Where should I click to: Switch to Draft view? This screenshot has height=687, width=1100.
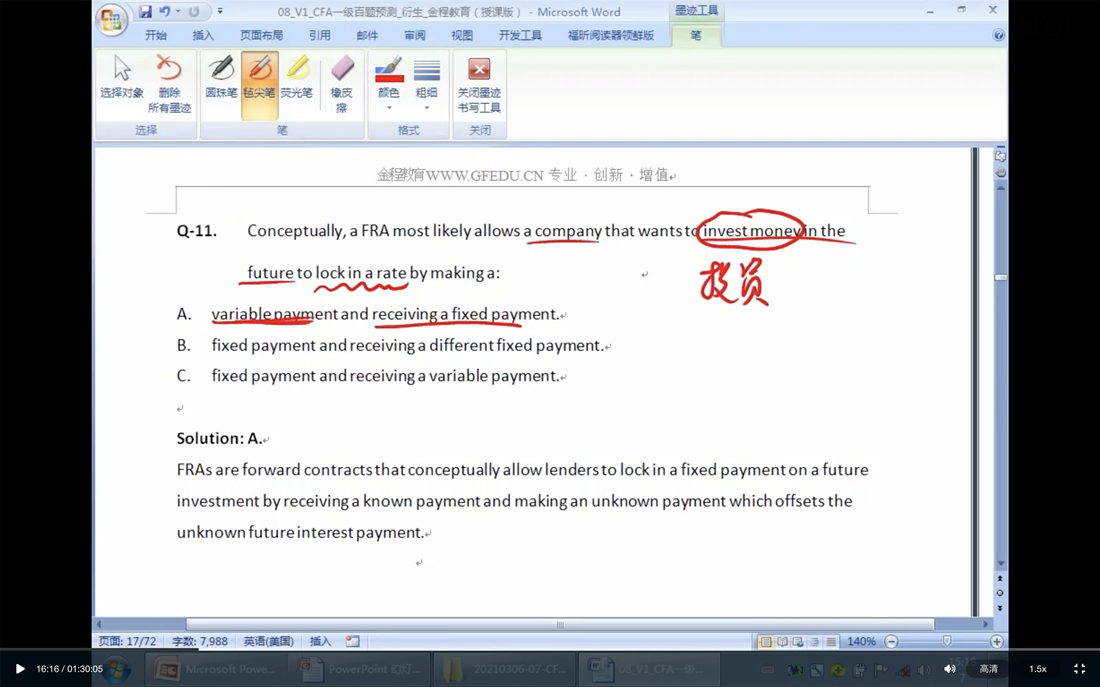pyautogui.click(x=831, y=641)
